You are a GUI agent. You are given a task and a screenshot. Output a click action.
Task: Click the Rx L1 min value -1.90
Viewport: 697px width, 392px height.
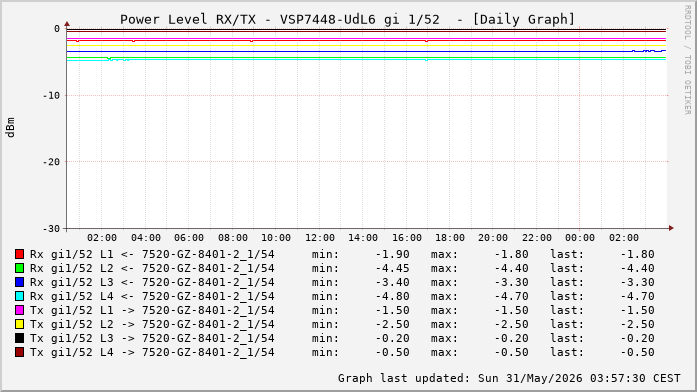click(393, 254)
